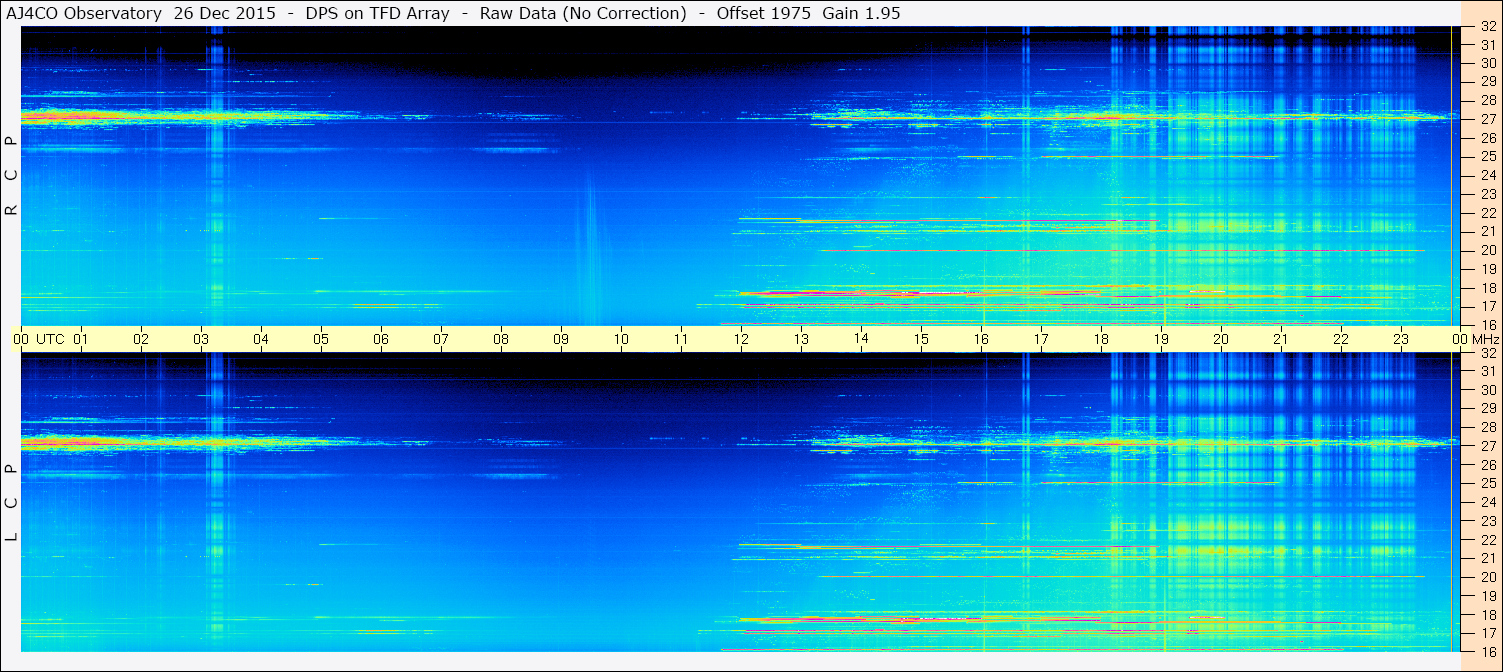1503x672 pixels.
Task: Click 29 MHz tick on LCP frequency scale
Action: coord(1487,408)
